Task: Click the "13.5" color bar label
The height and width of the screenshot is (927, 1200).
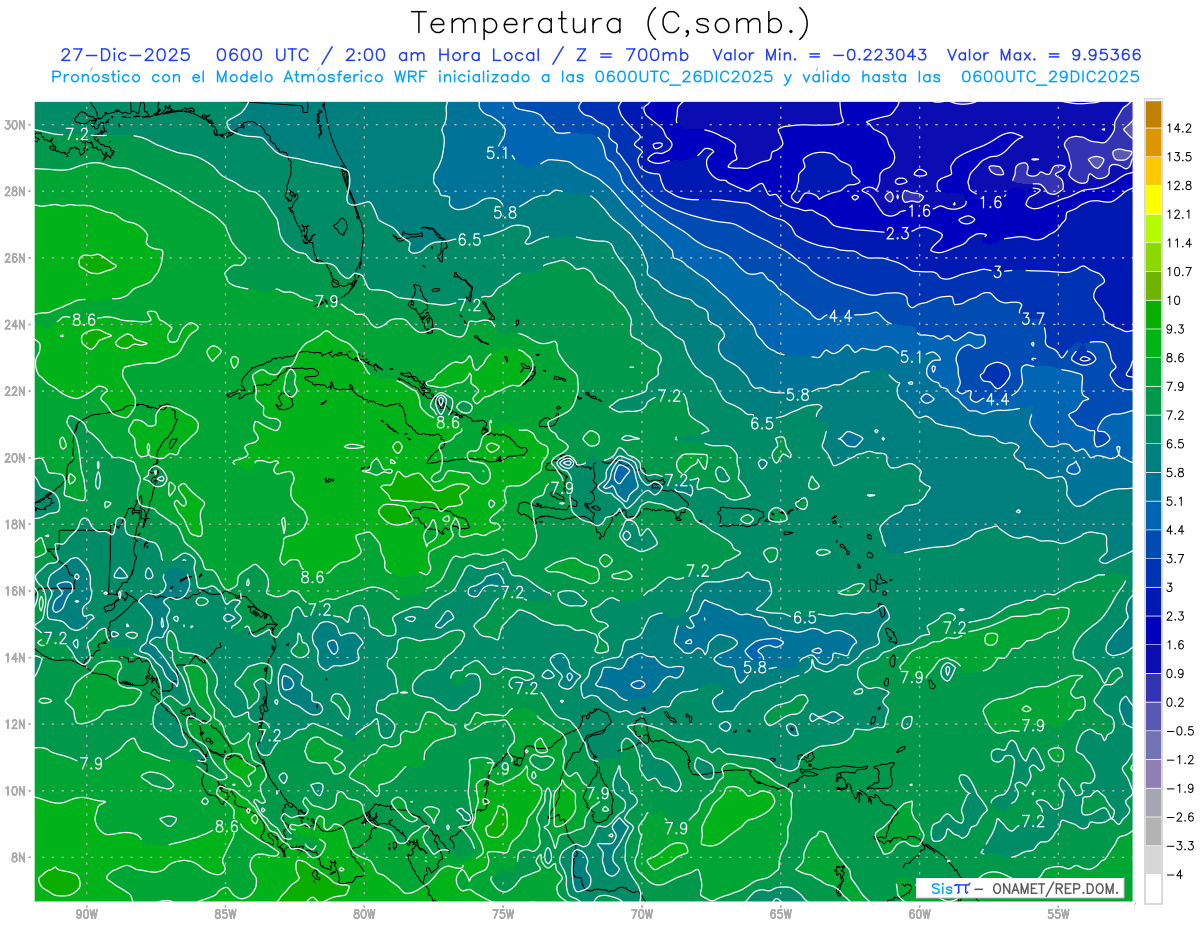Action: (1181, 157)
